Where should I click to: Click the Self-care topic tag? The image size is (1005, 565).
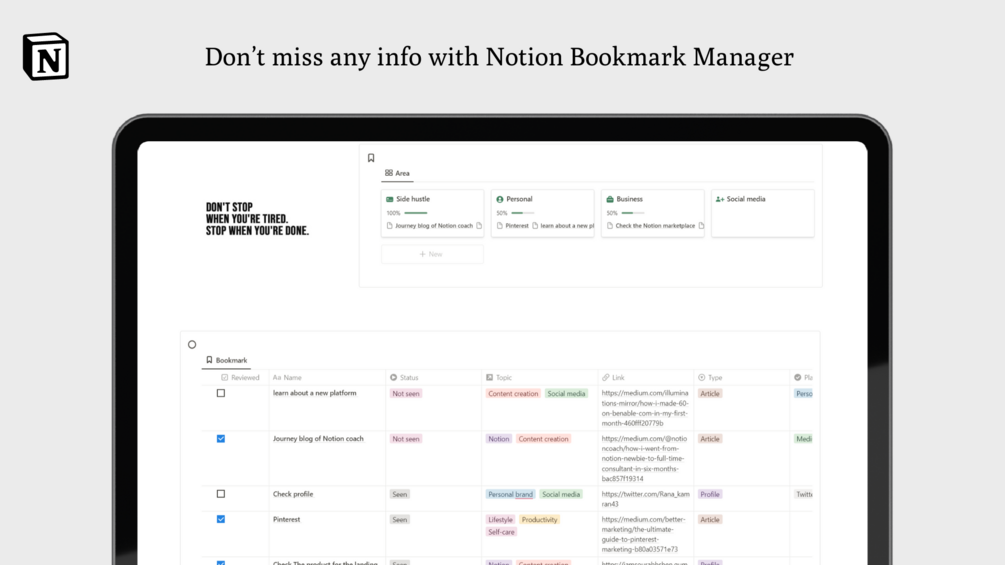[501, 532]
